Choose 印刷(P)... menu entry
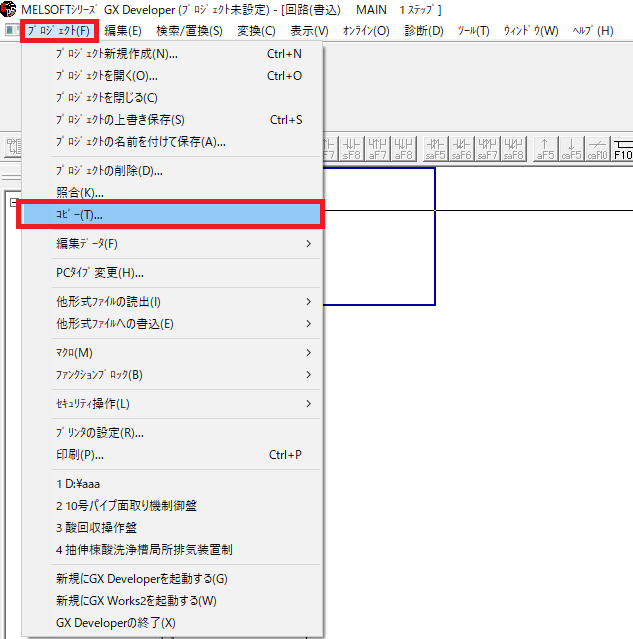Screen dimensions: 633x639 pos(172,454)
